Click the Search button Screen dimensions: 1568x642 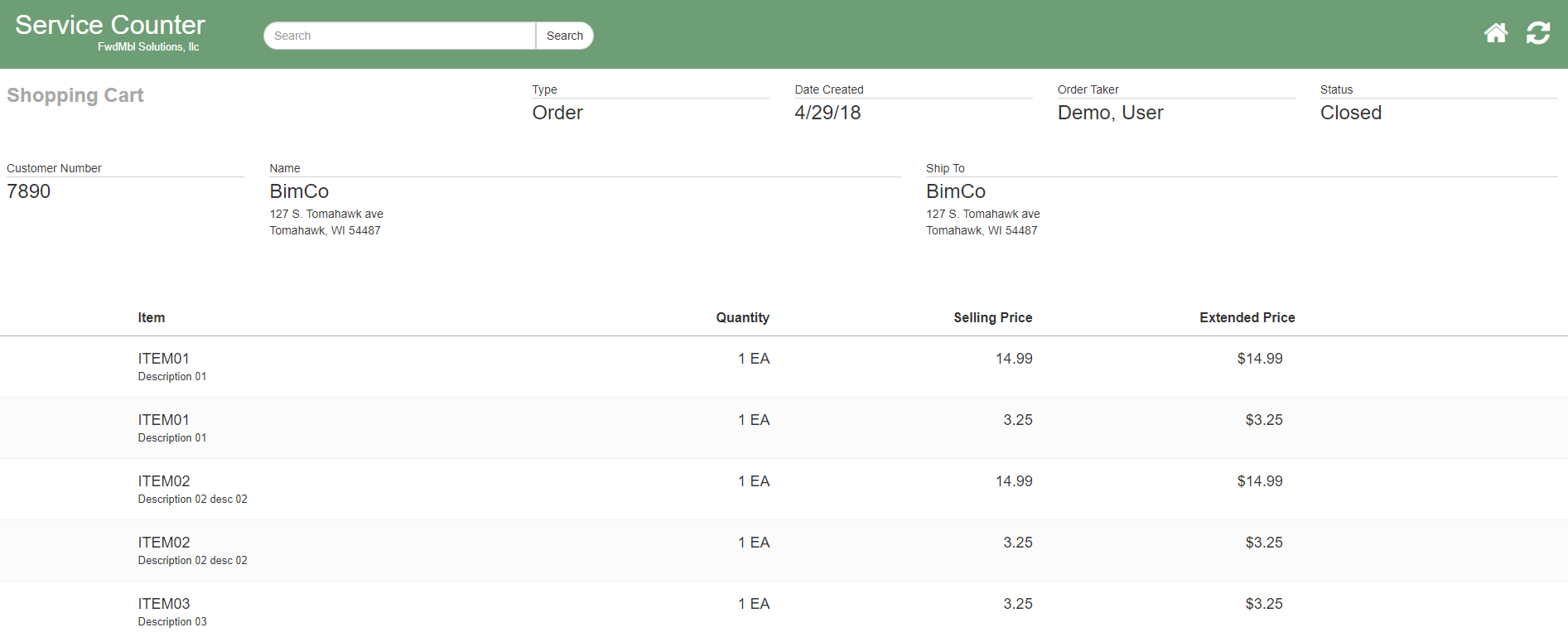pyautogui.click(x=564, y=36)
